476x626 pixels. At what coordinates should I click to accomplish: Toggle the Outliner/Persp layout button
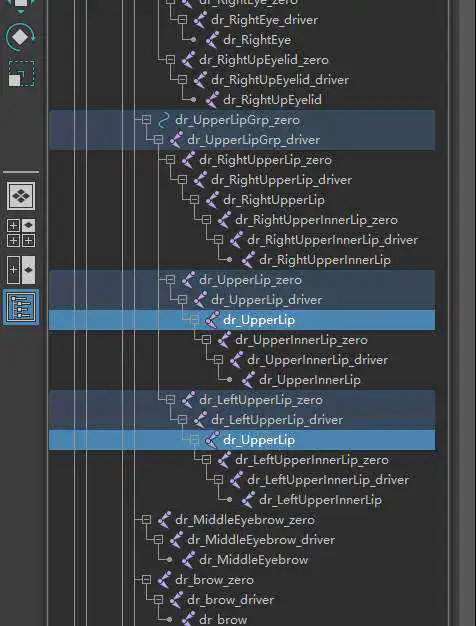[21, 307]
